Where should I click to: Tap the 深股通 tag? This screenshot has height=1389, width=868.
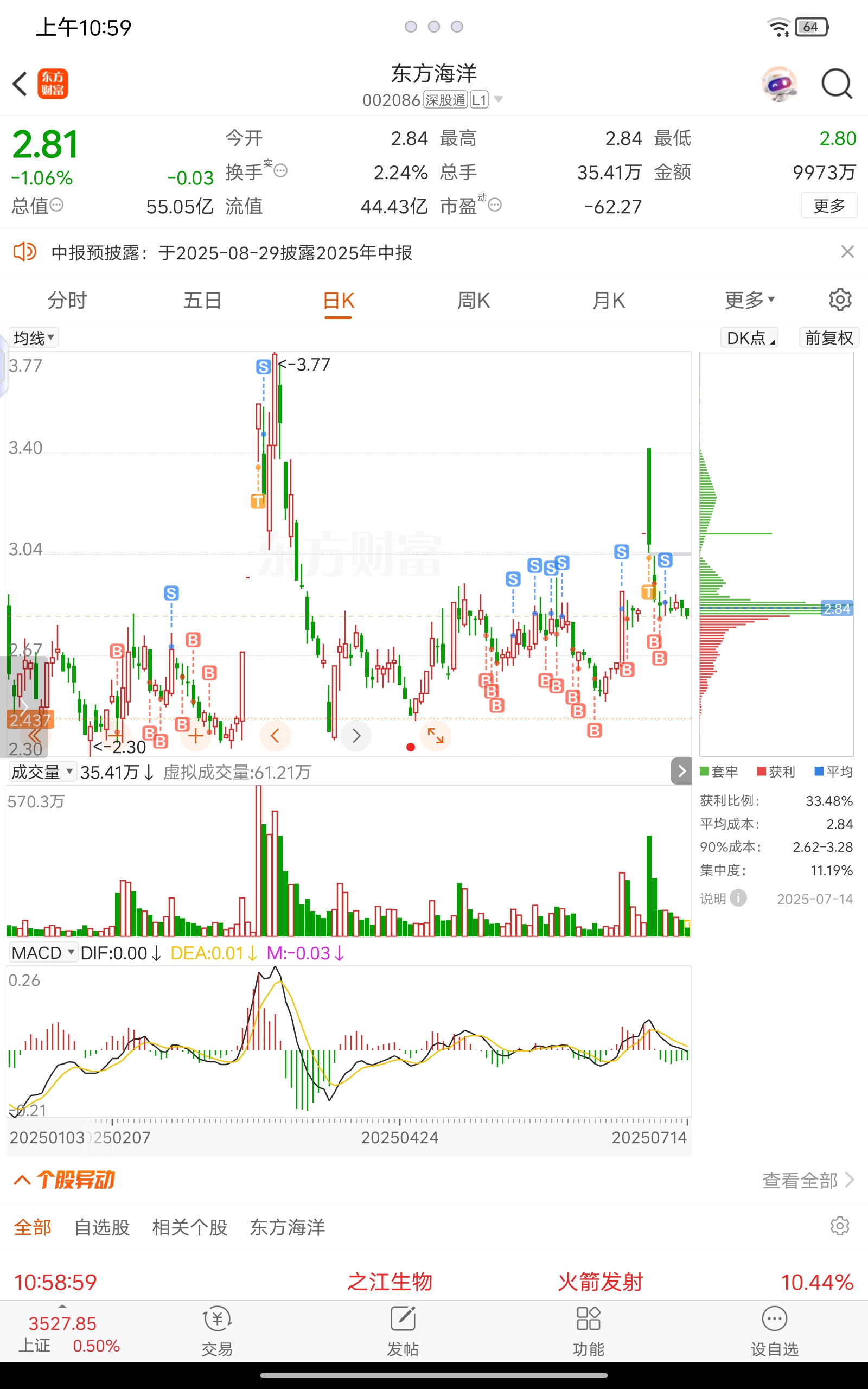(x=445, y=100)
